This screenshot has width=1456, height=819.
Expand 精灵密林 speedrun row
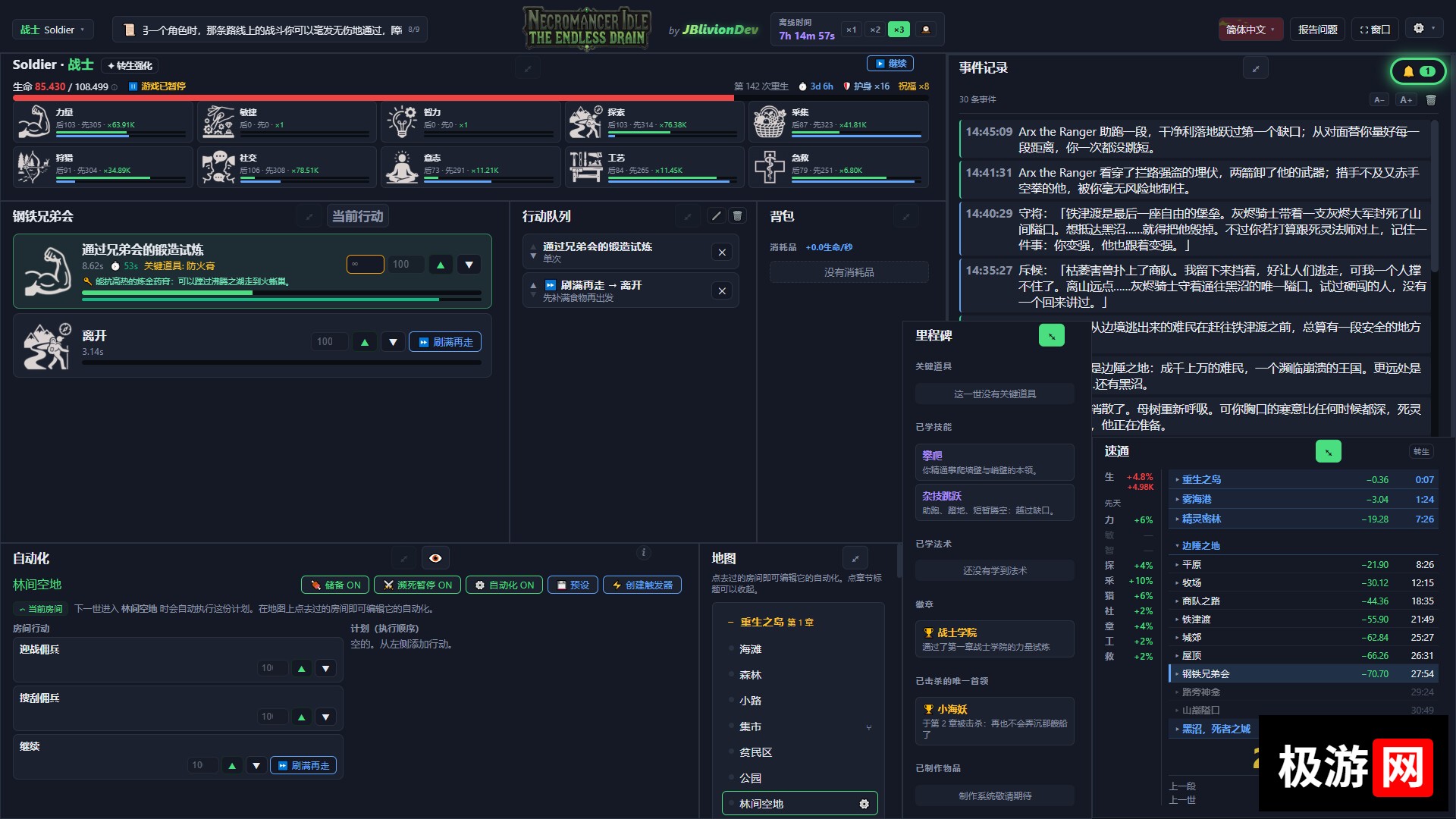tap(1304, 519)
